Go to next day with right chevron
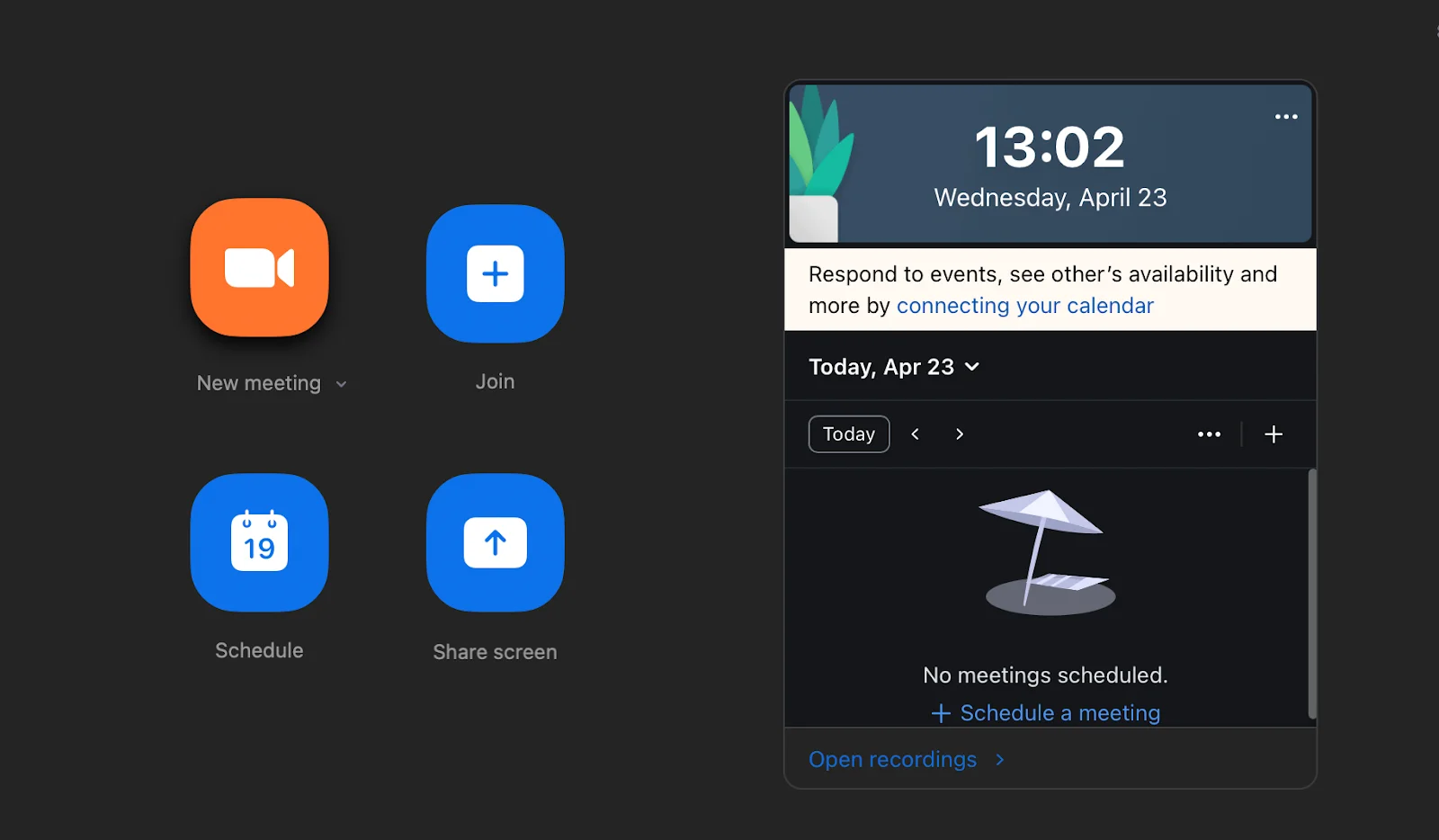 pos(960,434)
